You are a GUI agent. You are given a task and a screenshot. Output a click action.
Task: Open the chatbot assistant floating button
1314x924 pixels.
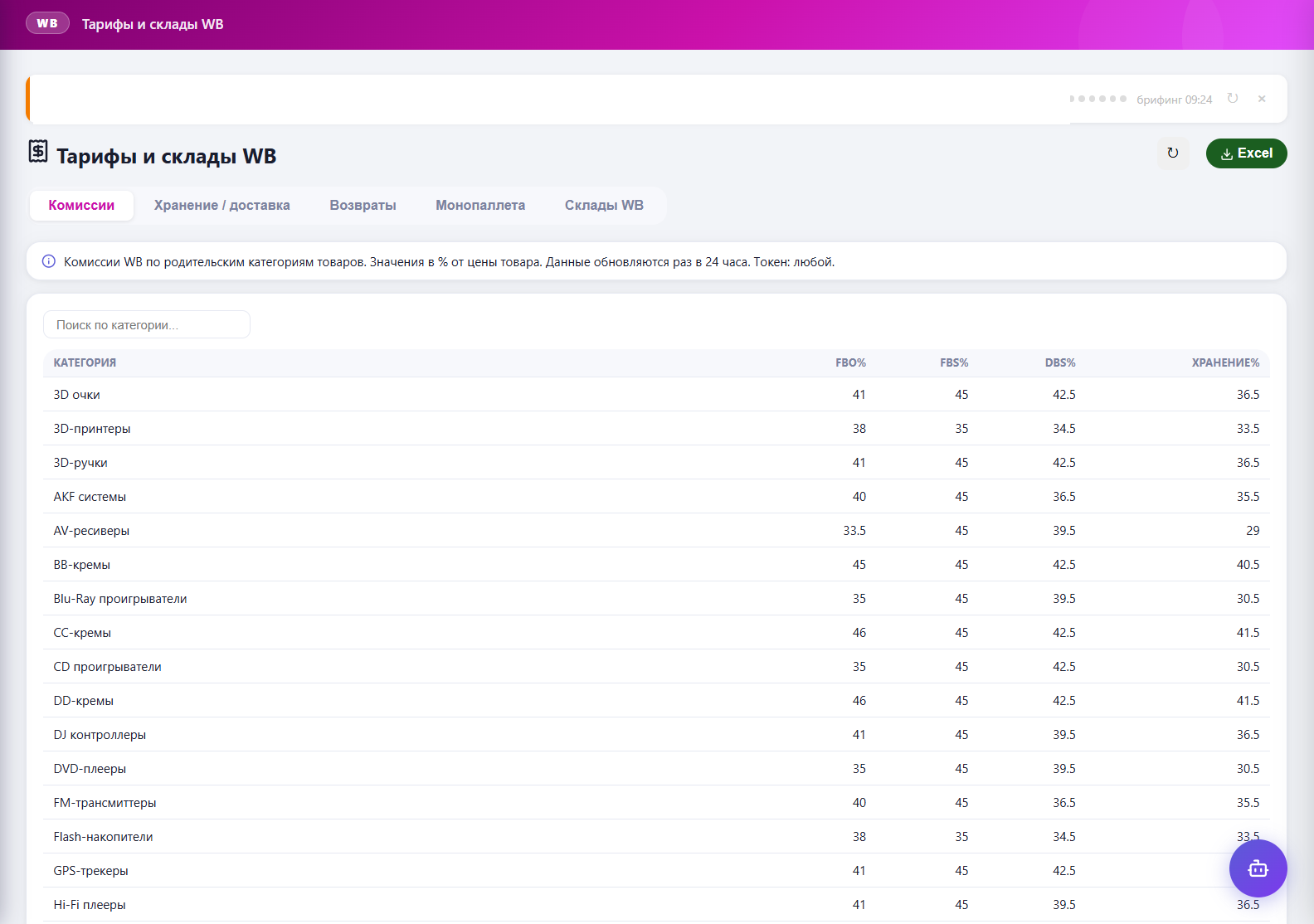(x=1258, y=868)
